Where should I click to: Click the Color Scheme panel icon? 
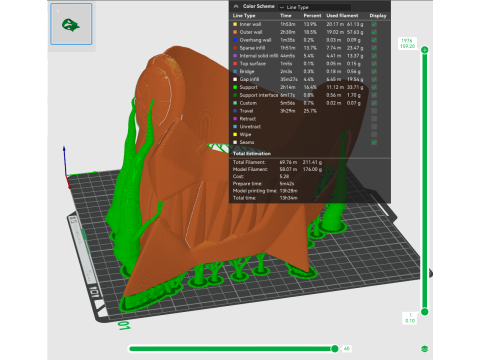click(x=236, y=6)
